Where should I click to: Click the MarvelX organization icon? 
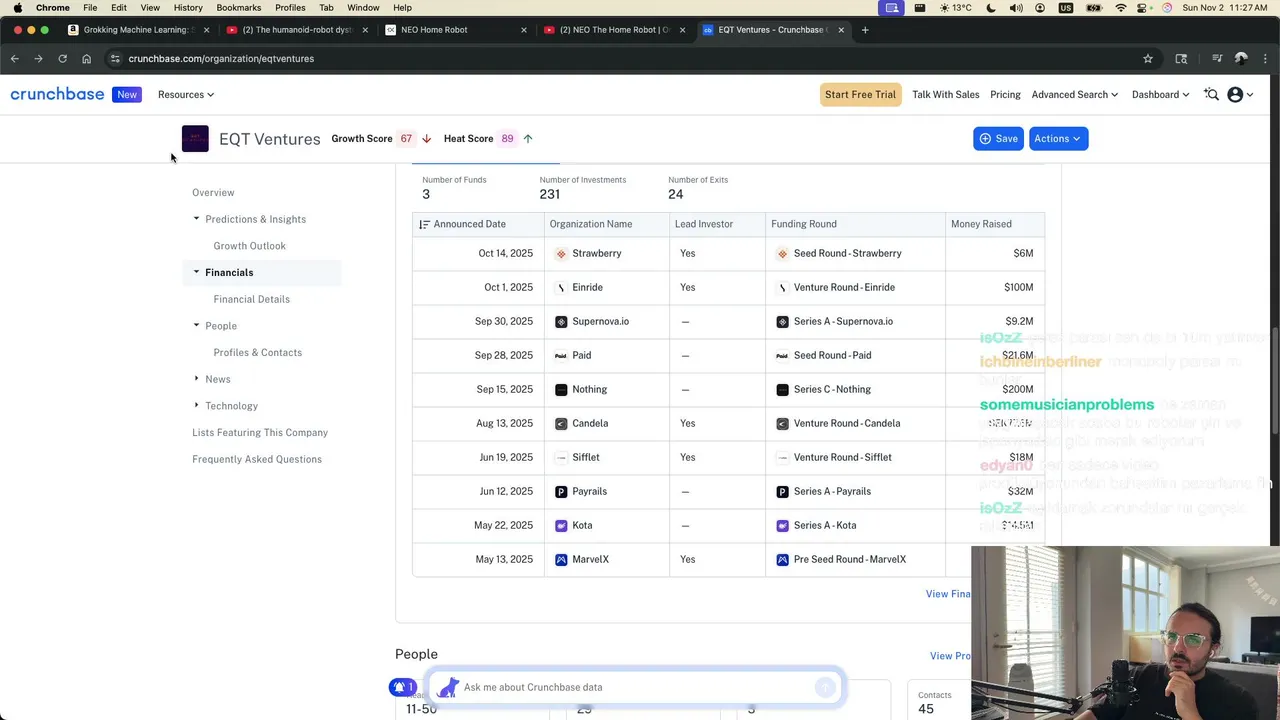pos(561,560)
